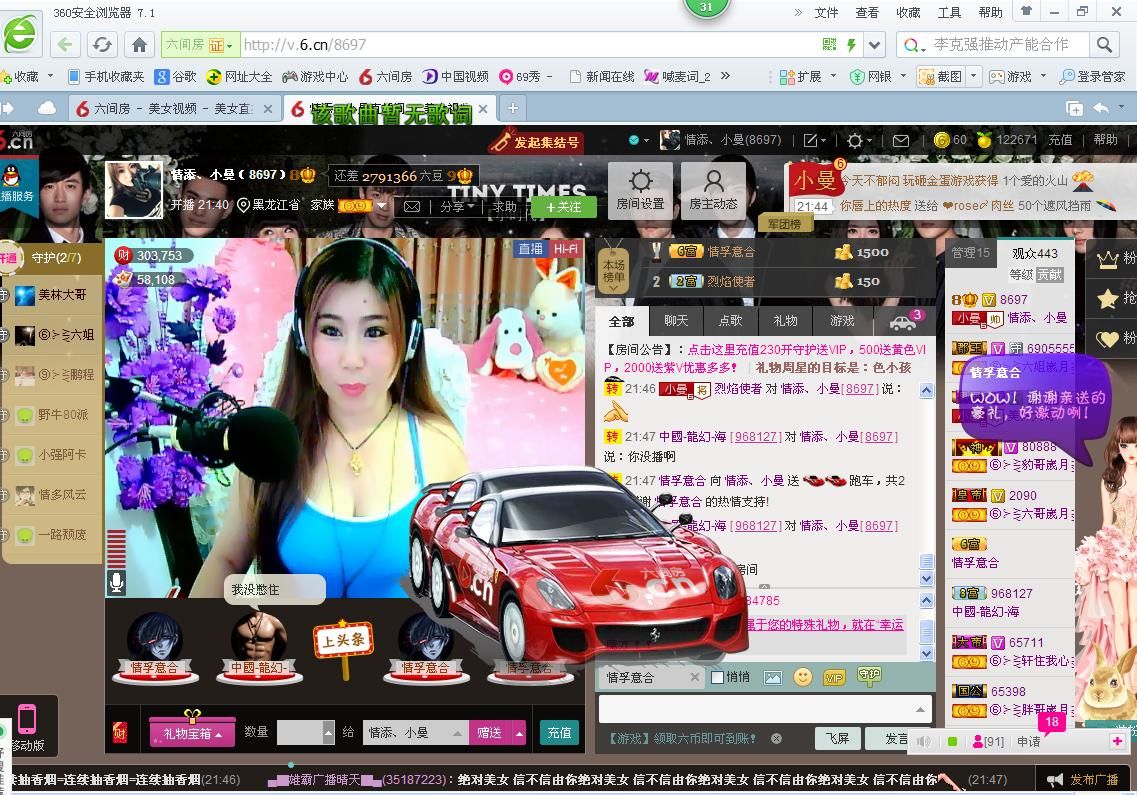This screenshot has height=795, width=1137.
Task: Open the mail envelope in top bar
Action: [x=901, y=141]
